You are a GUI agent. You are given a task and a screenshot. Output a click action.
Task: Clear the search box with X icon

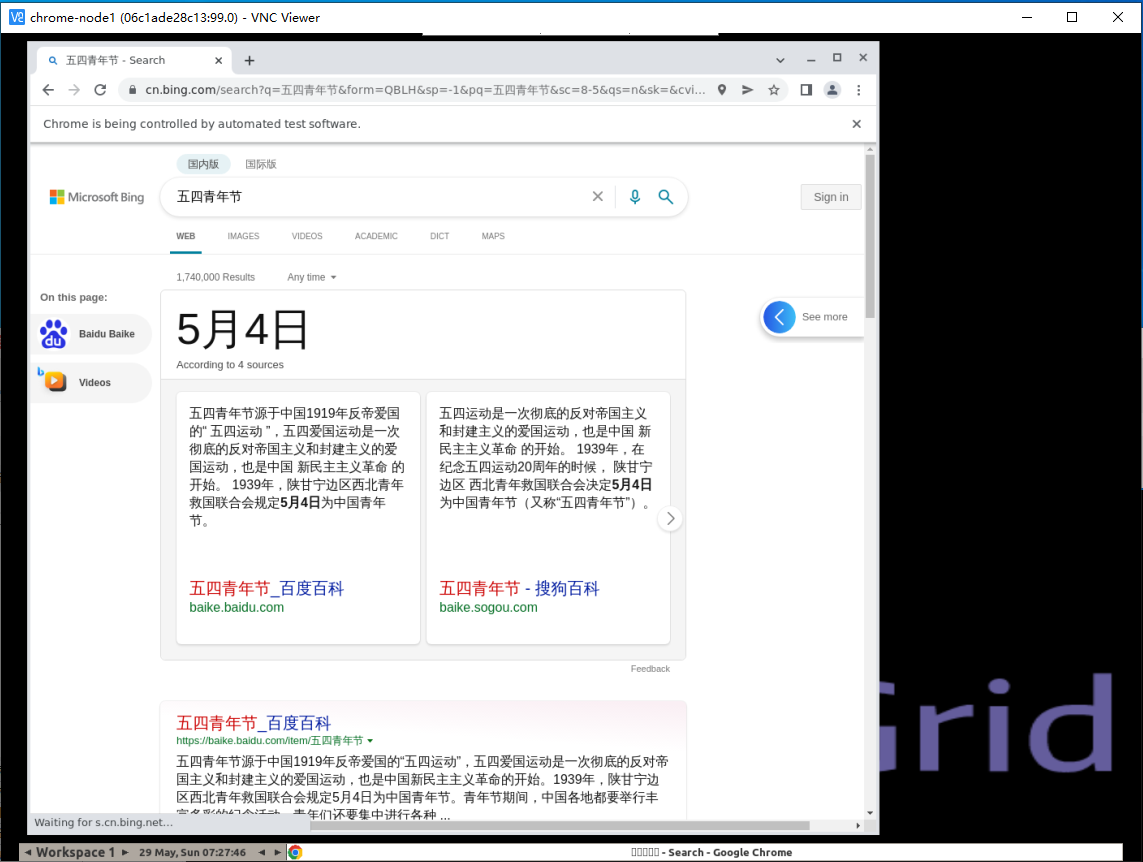[598, 197]
